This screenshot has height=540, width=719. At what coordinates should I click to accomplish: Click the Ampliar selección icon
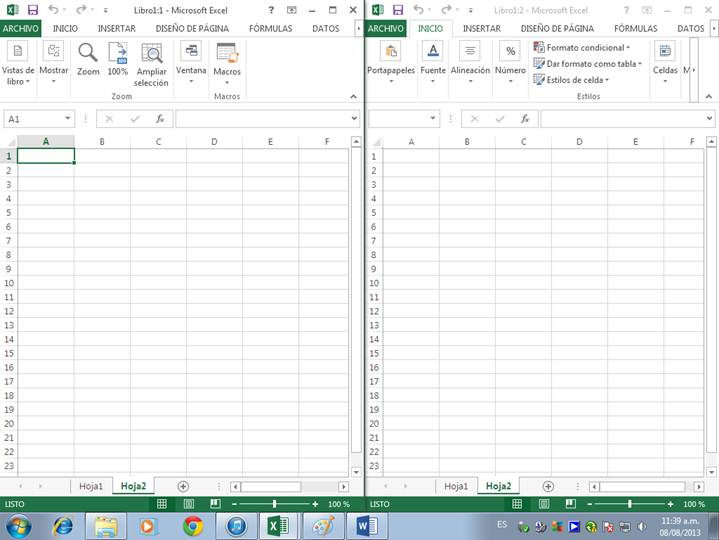[x=151, y=55]
